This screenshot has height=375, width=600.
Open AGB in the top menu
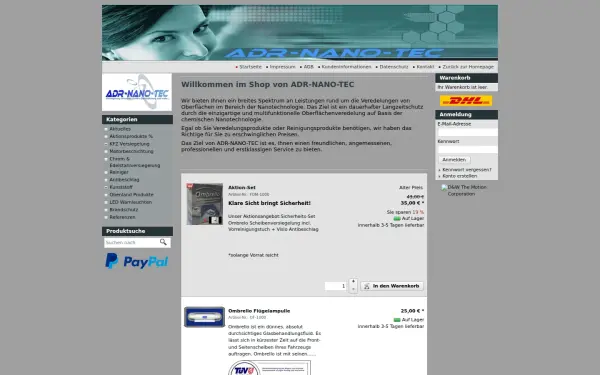[308, 67]
